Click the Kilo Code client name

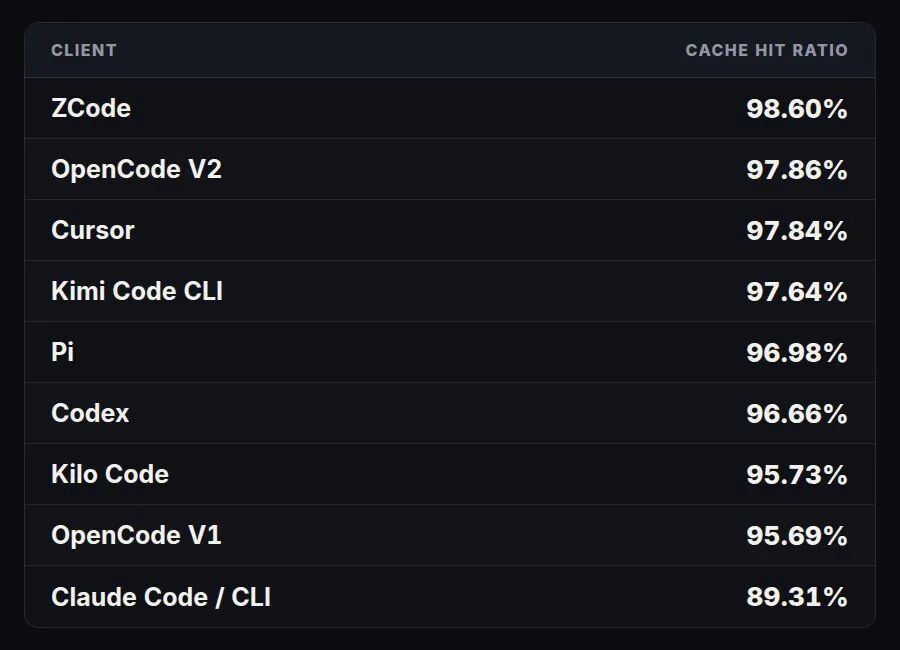point(110,474)
